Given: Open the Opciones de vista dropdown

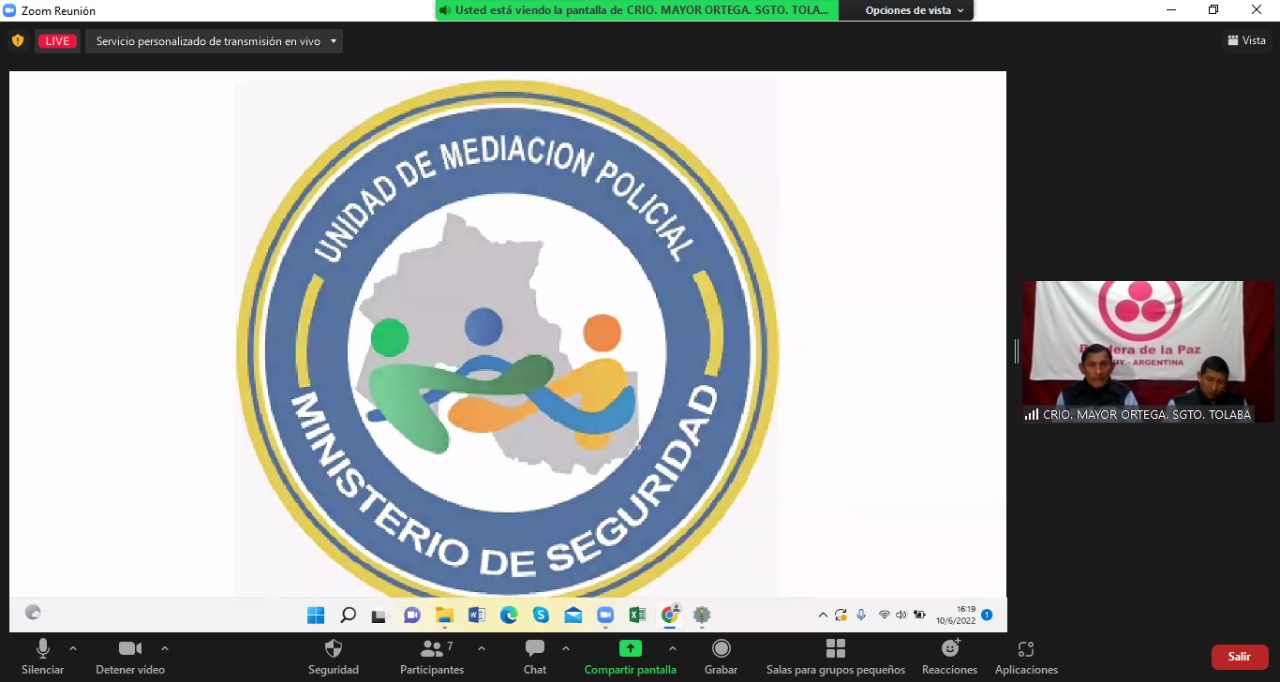Looking at the screenshot, I should 914,10.
